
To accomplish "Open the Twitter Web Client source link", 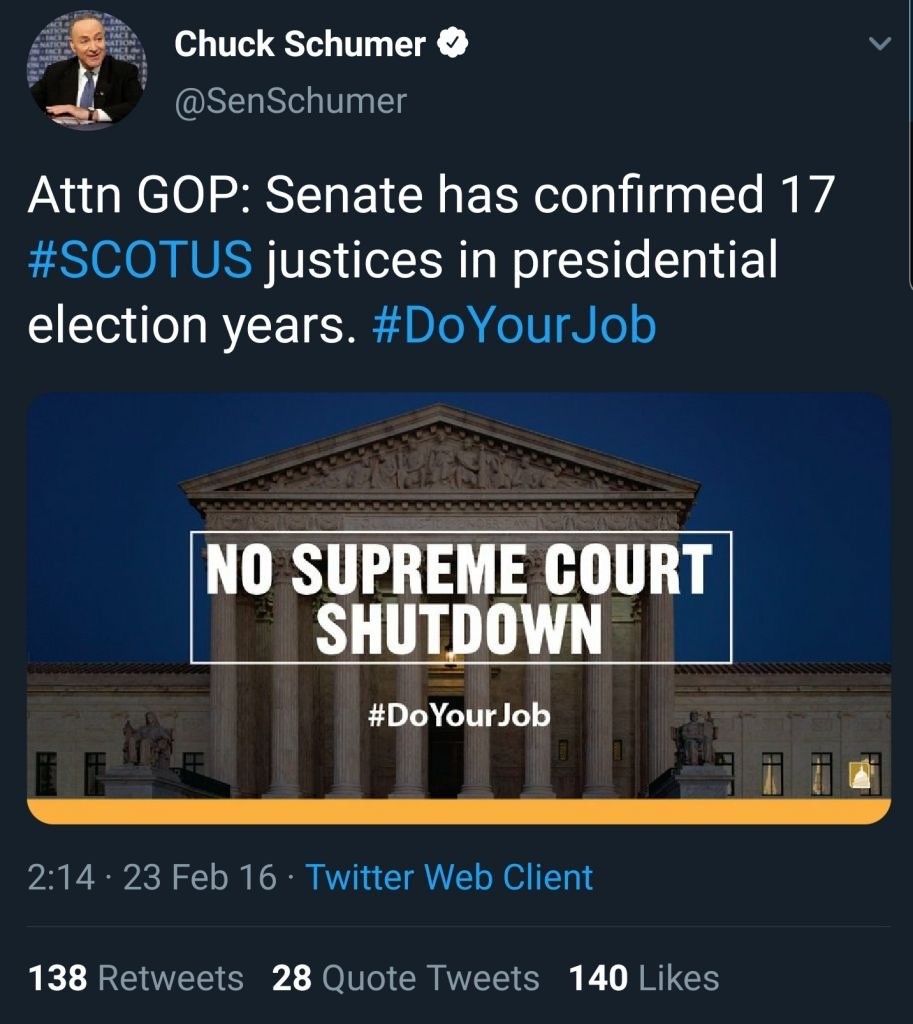I will [x=449, y=877].
